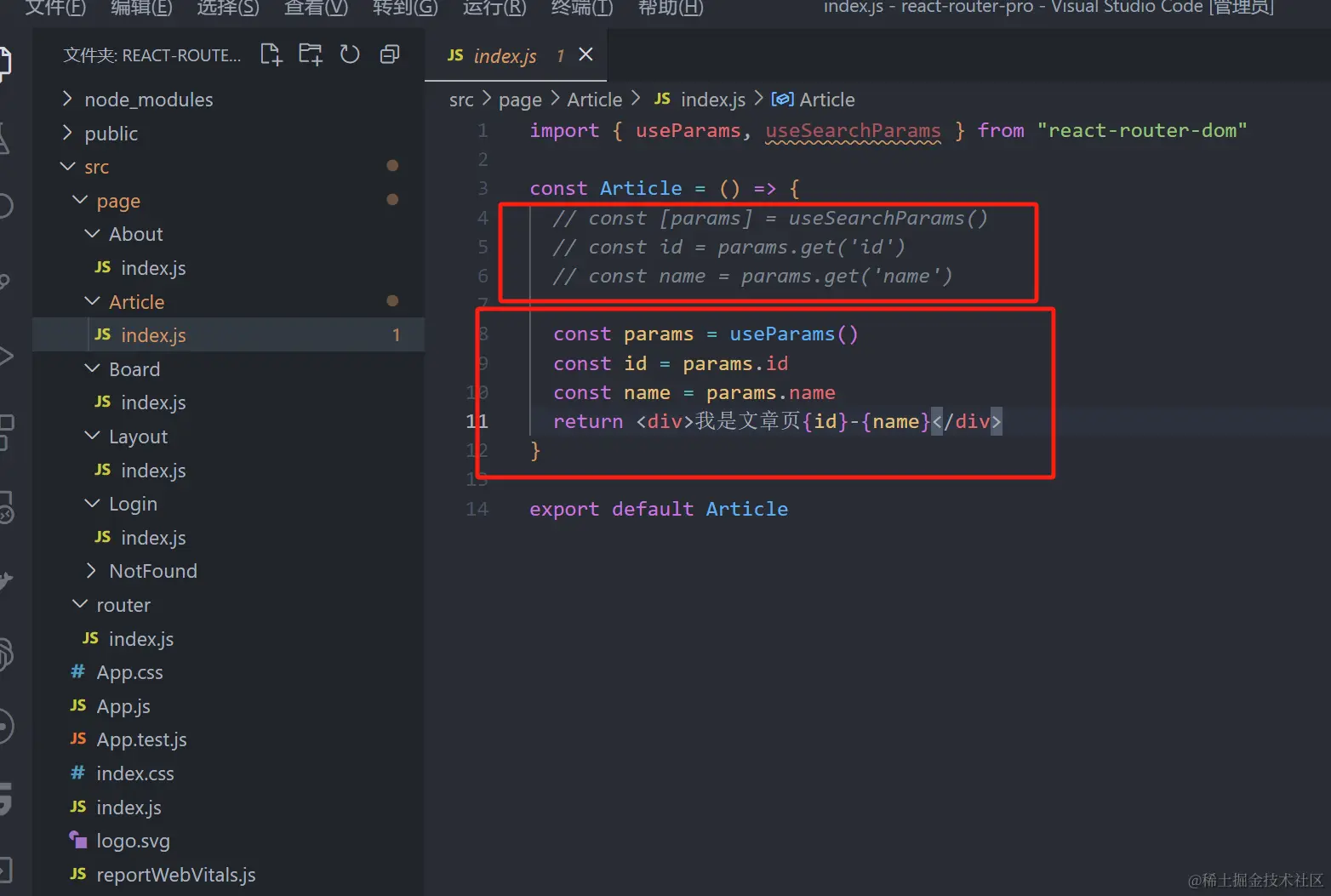
Task: Open the App.js file
Action: [228, 706]
